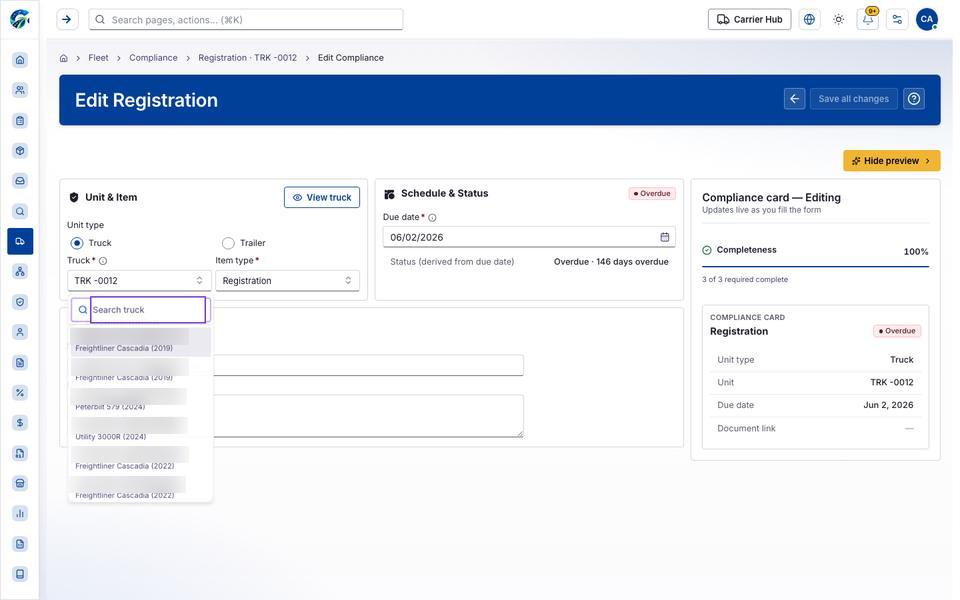
Task: Toggle light theme with the sun icon
Action: [839, 20]
